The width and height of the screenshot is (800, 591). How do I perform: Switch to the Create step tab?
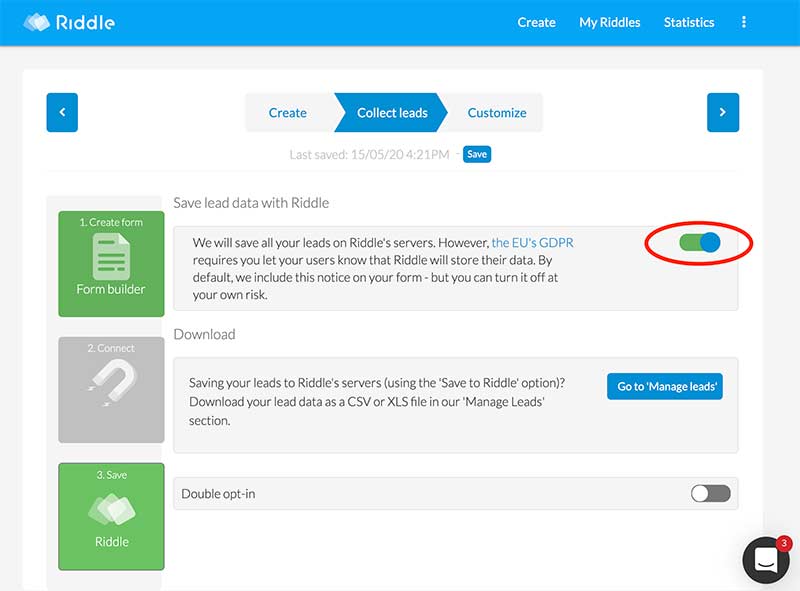coord(288,112)
